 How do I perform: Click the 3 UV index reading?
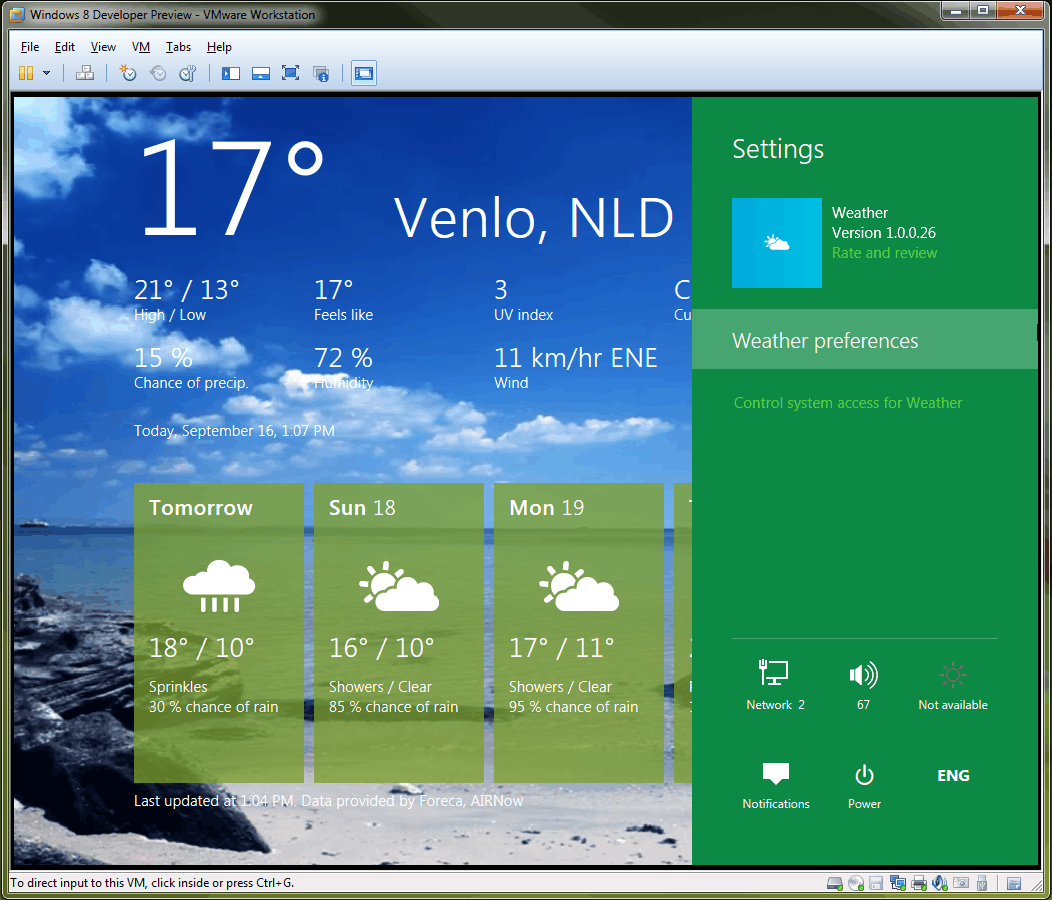pyautogui.click(x=523, y=300)
